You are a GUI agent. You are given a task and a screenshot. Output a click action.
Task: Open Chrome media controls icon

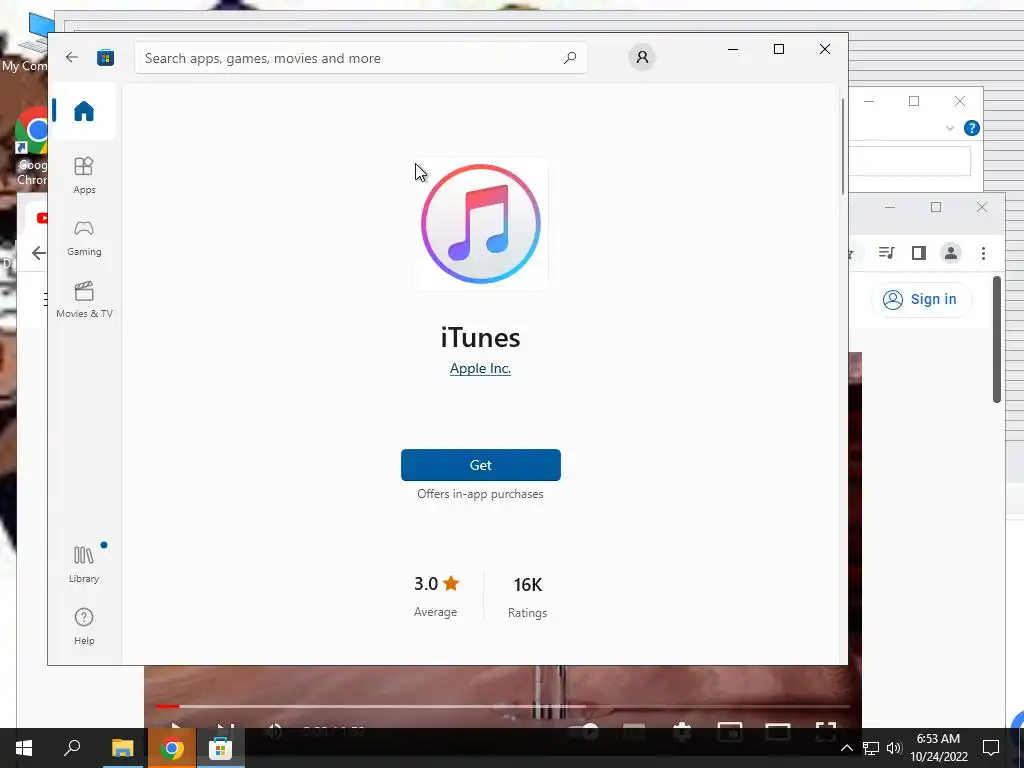coord(886,253)
